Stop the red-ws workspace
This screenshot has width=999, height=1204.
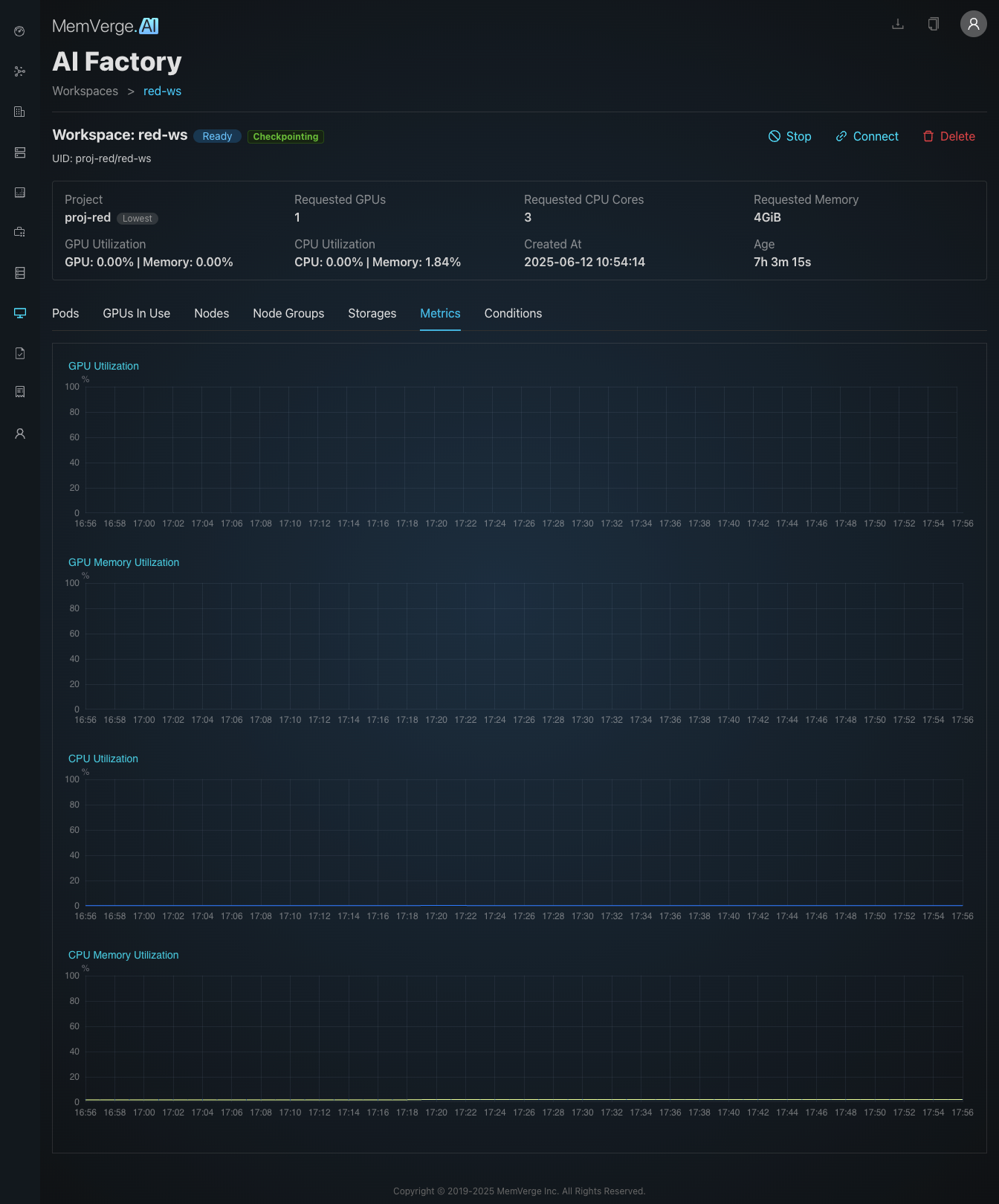point(789,137)
